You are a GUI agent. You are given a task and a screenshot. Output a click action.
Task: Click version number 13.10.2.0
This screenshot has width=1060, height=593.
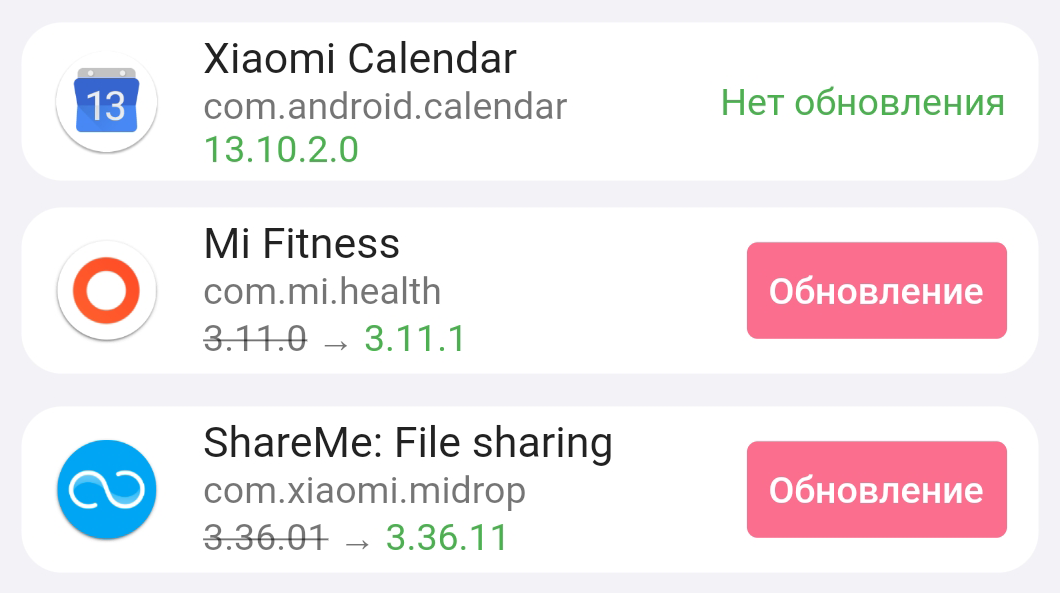pos(281,149)
